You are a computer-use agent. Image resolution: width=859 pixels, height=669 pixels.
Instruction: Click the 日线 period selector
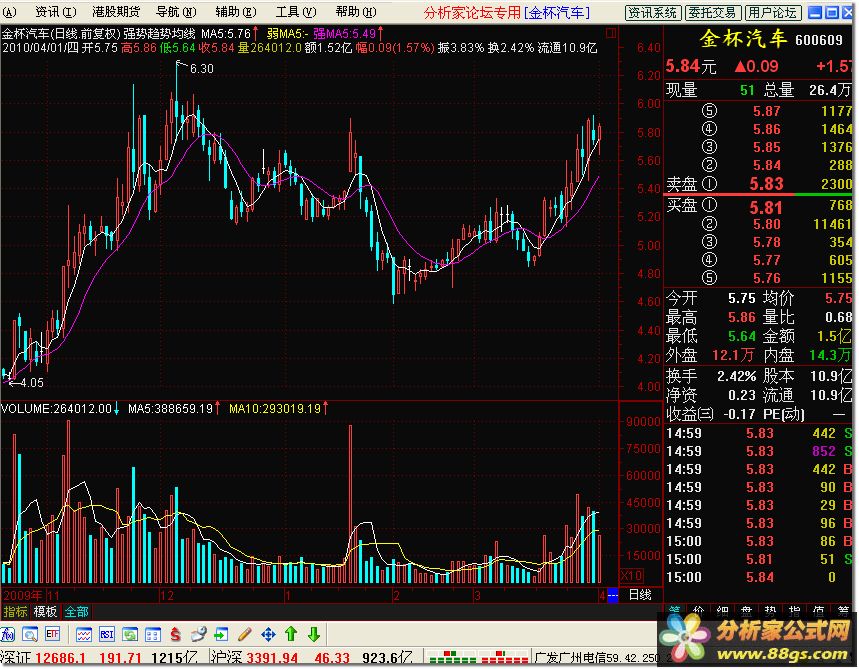pos(639,595)
